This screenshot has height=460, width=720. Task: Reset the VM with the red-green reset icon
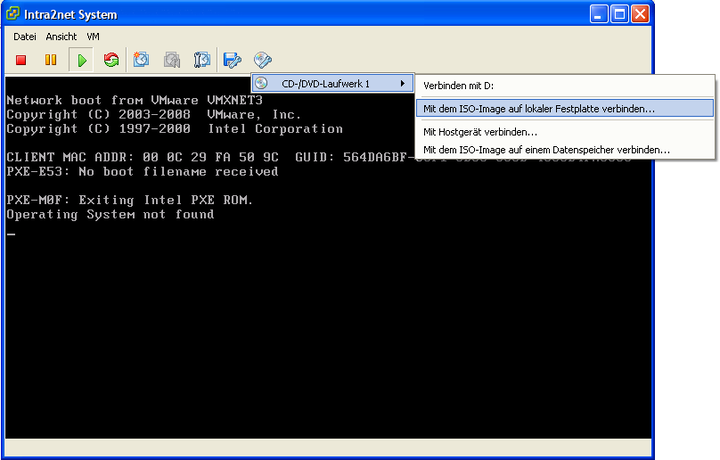coord(111,60)
